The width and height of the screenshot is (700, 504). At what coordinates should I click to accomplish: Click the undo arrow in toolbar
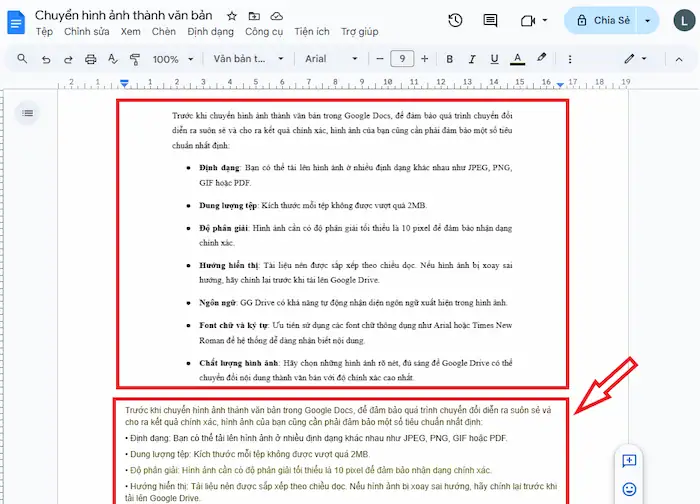pyautogui.click(x=45, y=59)
